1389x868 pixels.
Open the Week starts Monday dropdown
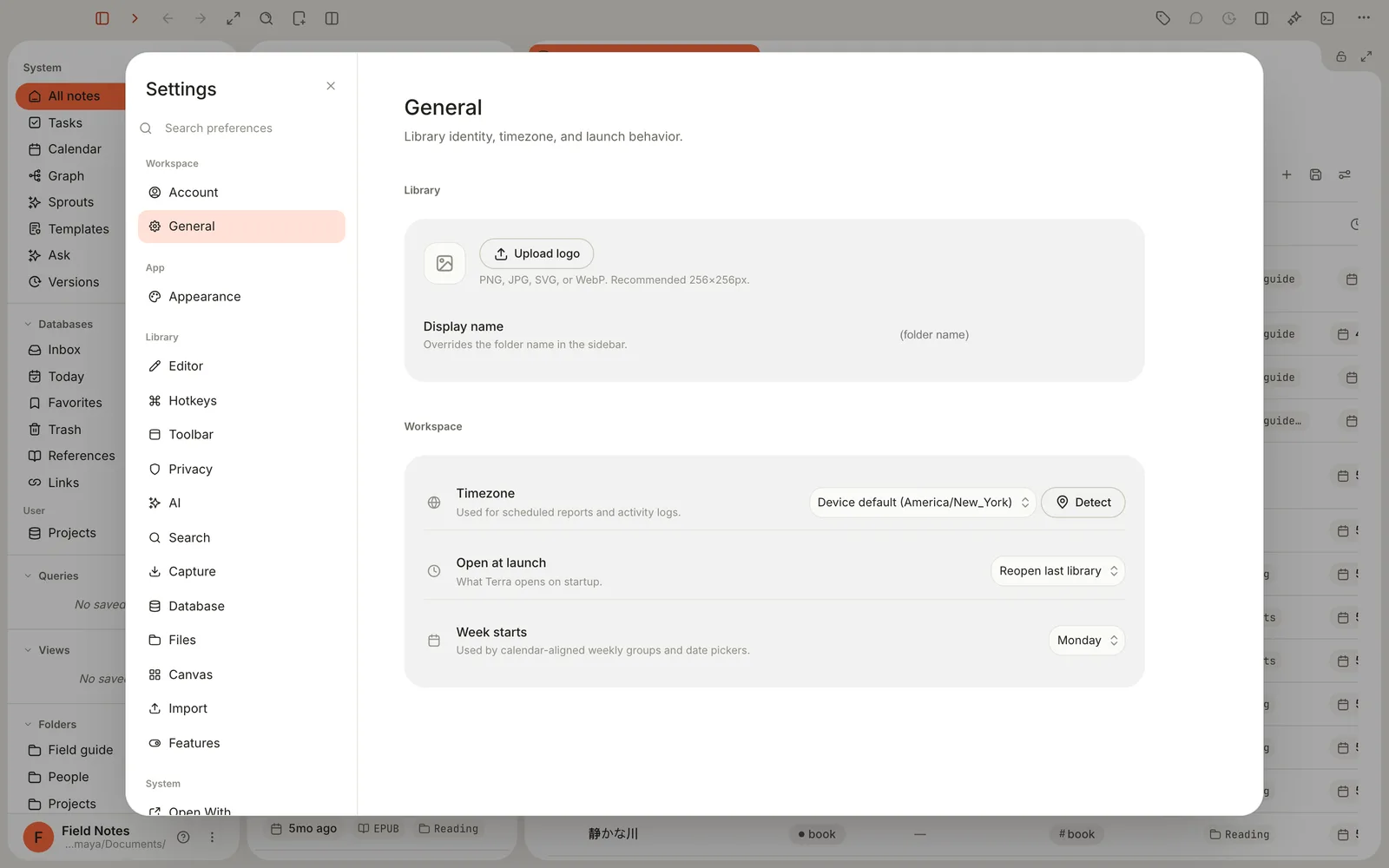point(1087,641)
